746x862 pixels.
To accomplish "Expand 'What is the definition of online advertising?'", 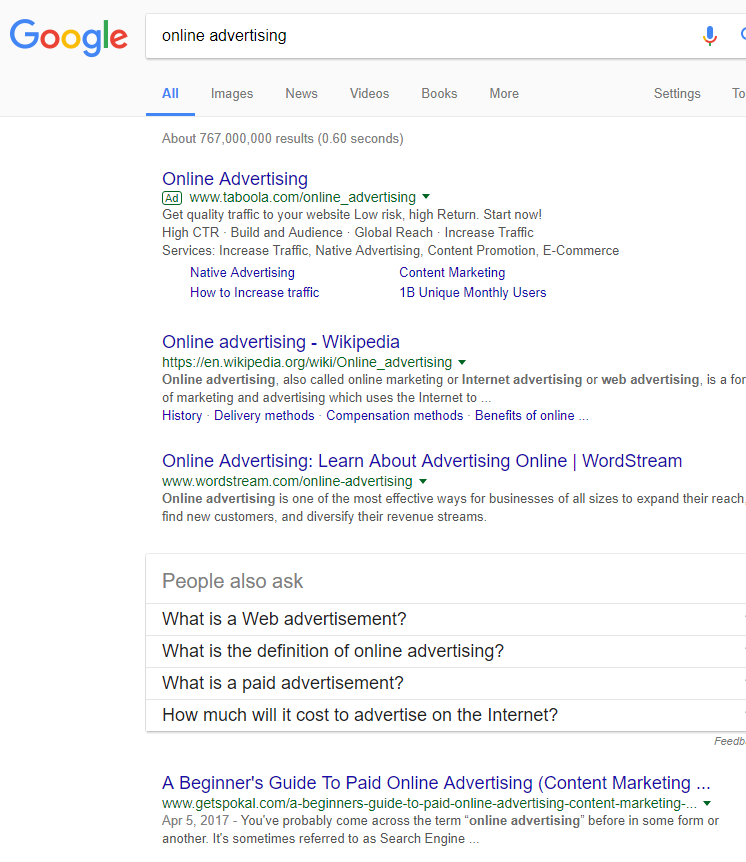I will 446,651.
